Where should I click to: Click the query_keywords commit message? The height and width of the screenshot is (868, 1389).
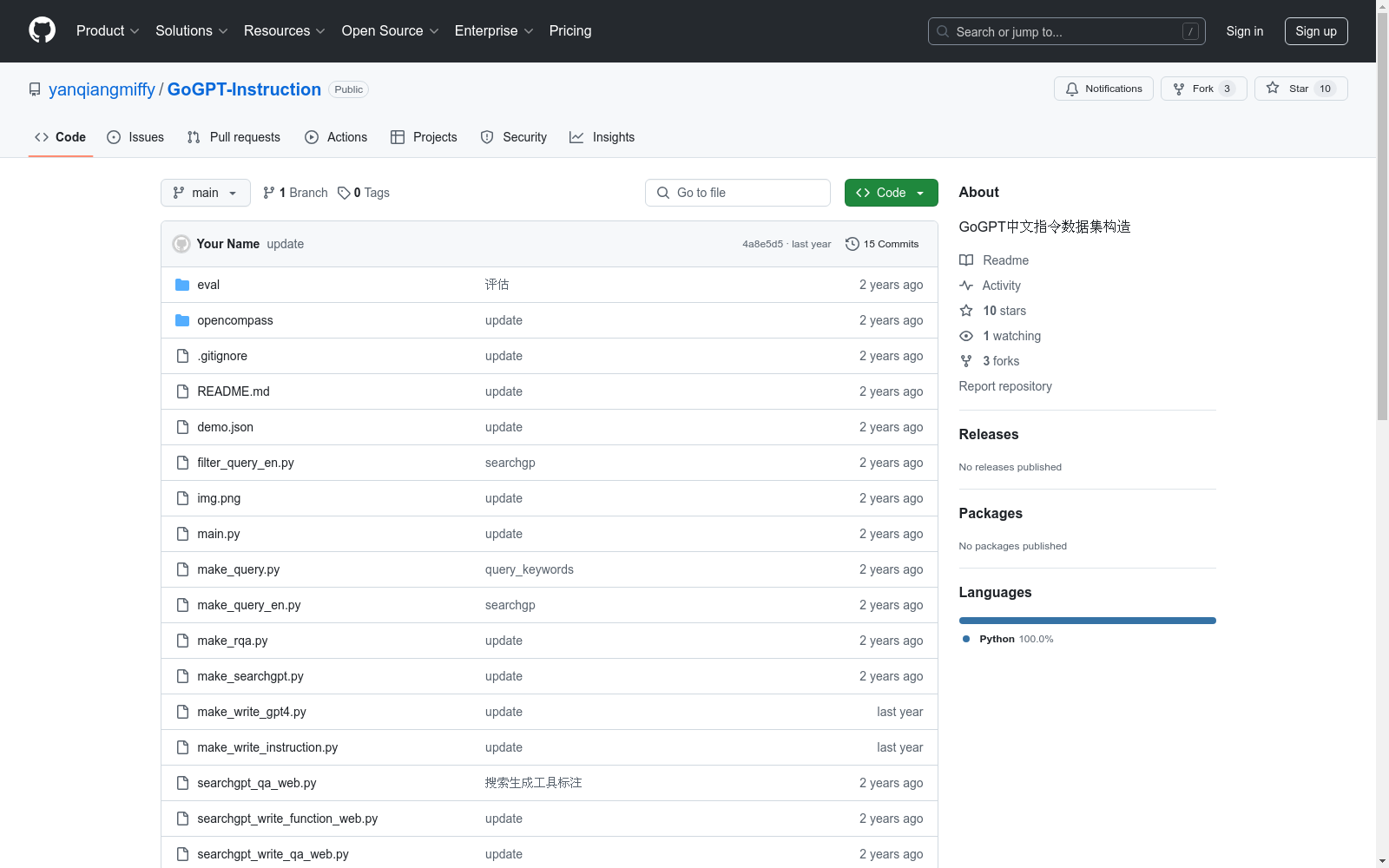[x=530, y=569]
